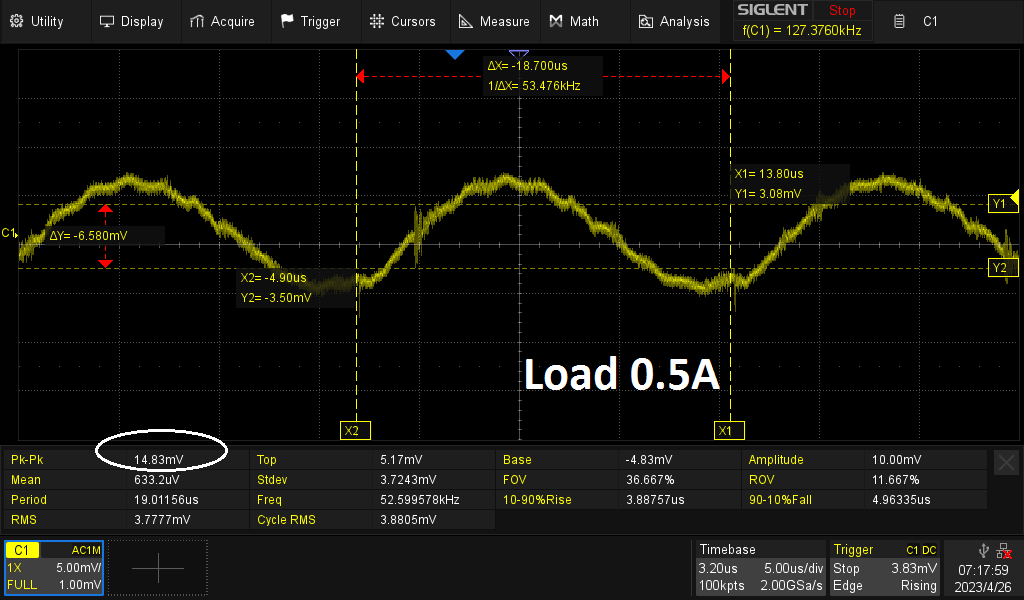Select the X2 cursor handle
This screenshot has height=600, width=1024.
pyautogui.click(x=355, y=431)
